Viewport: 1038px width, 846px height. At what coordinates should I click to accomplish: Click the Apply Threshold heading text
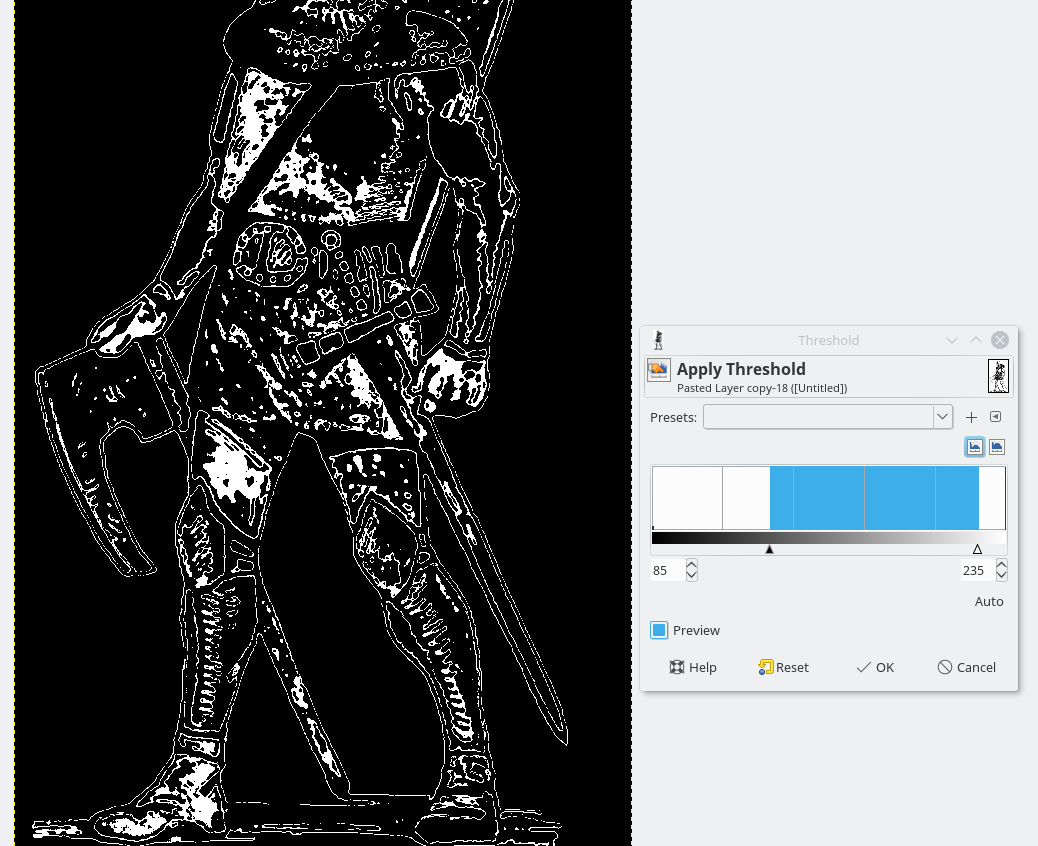[x=741, y=369]
